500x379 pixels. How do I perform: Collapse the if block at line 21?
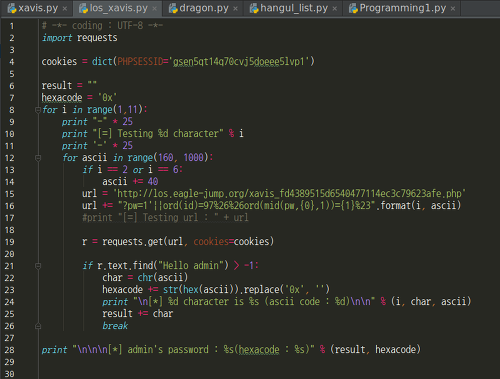coord(38,266)
